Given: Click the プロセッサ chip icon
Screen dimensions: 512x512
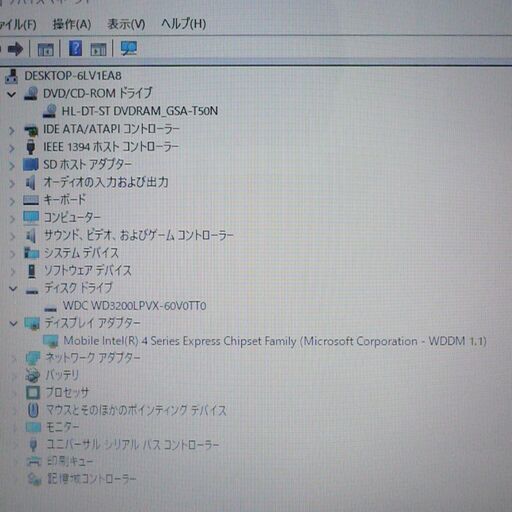Looking at the screenshot, I should pyautogui.click(x=33, y=392).
